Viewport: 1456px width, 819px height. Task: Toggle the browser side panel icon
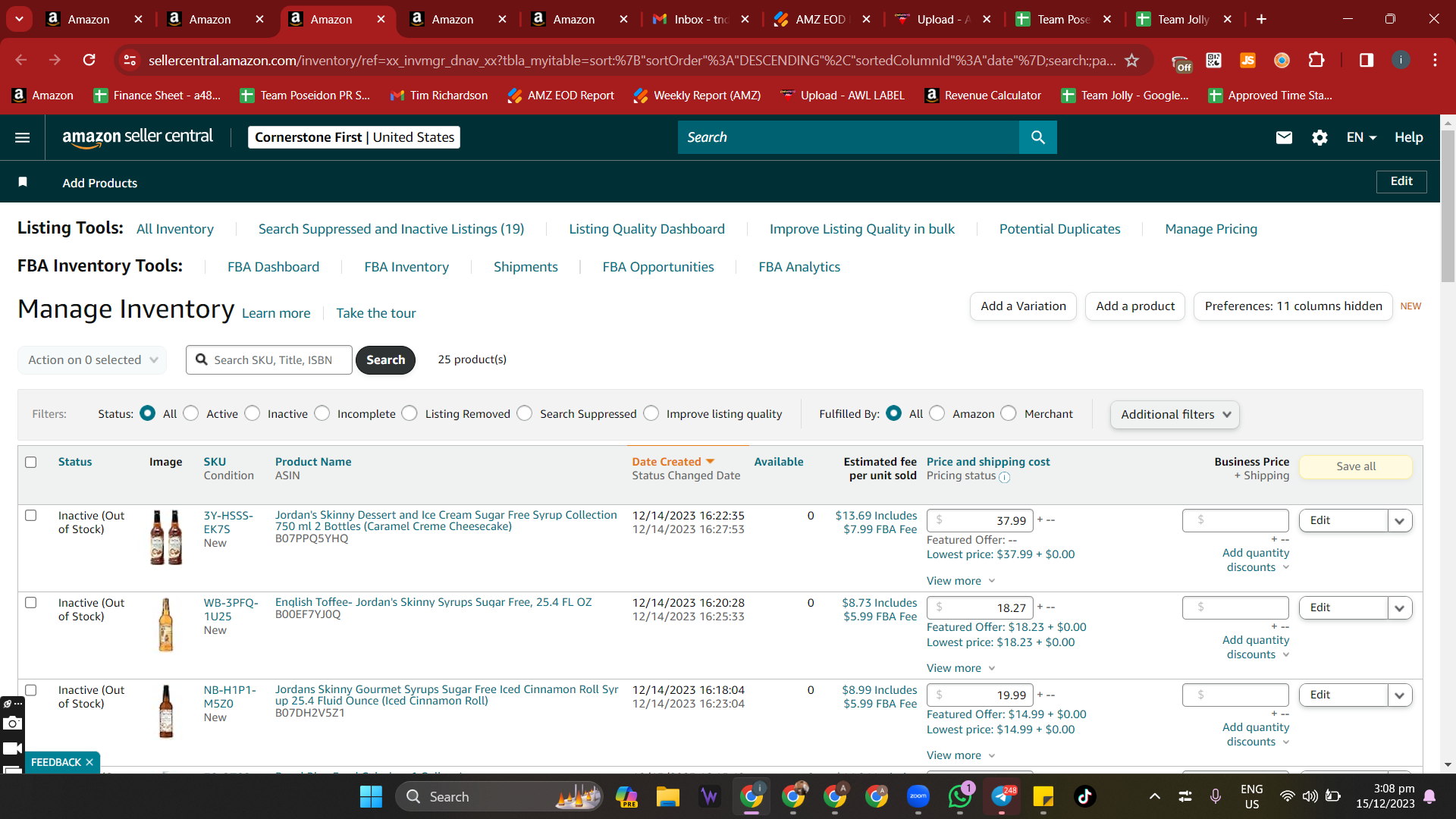coord(1367,60)
